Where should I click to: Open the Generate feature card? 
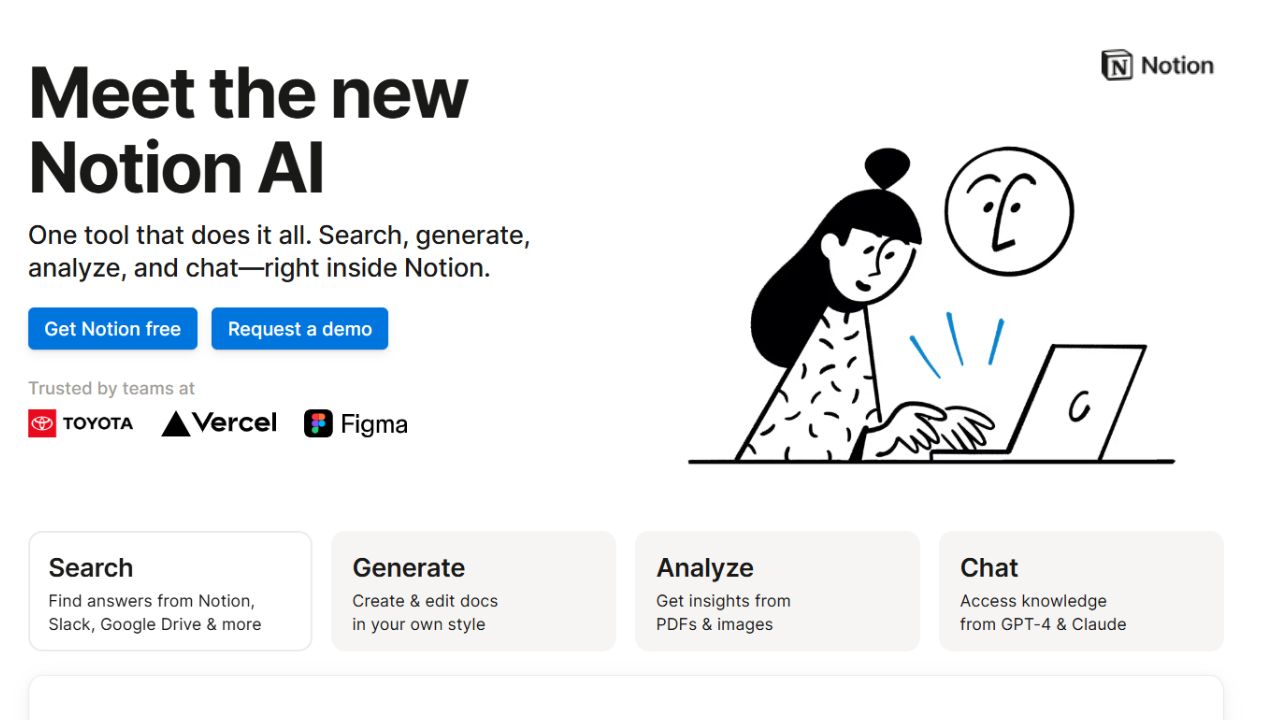tap(473, 590)
